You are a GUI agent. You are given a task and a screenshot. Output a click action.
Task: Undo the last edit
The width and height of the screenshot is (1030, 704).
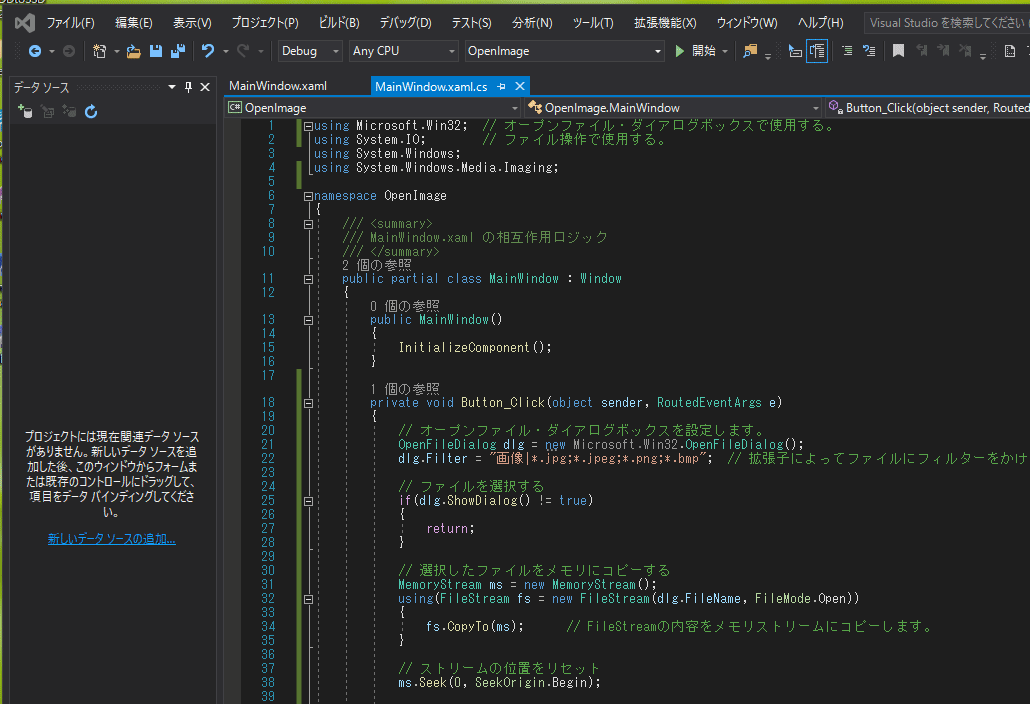click(x=208, y=51)
